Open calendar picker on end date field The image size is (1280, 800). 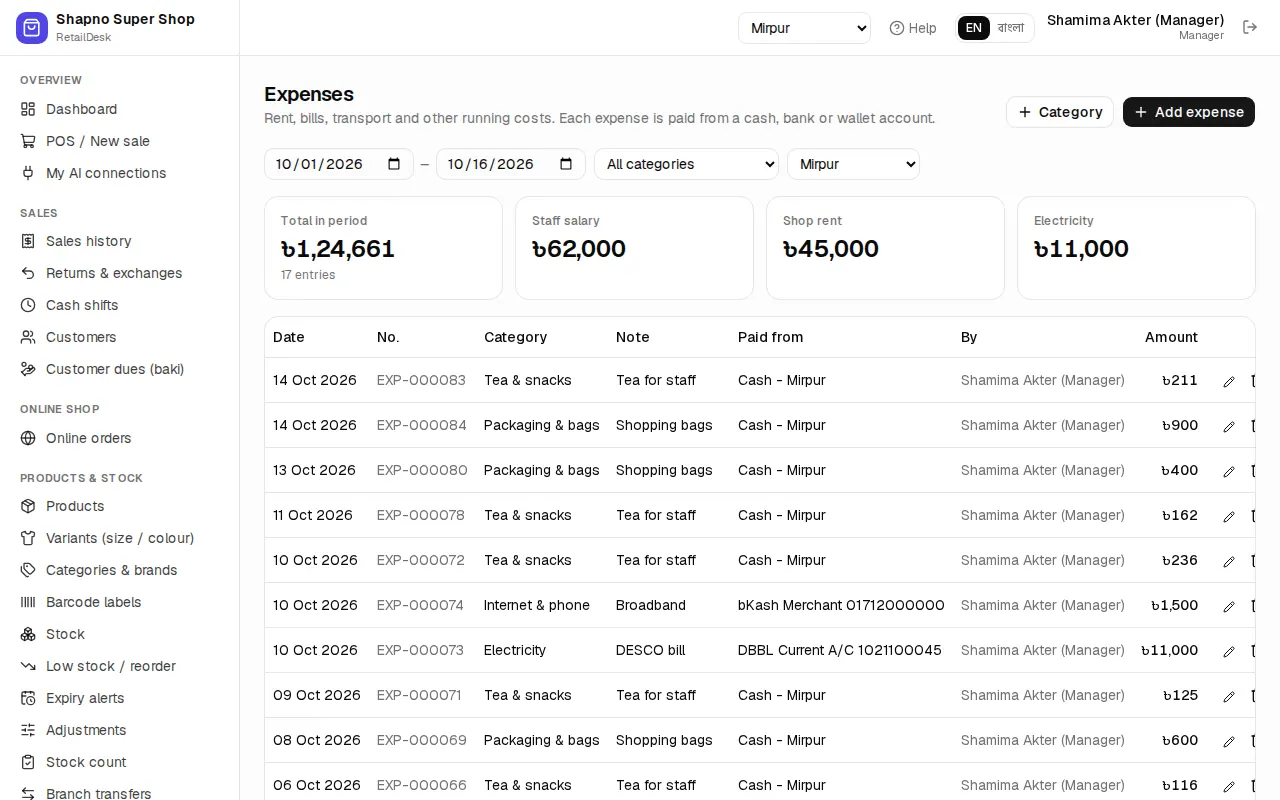(566, 164)
